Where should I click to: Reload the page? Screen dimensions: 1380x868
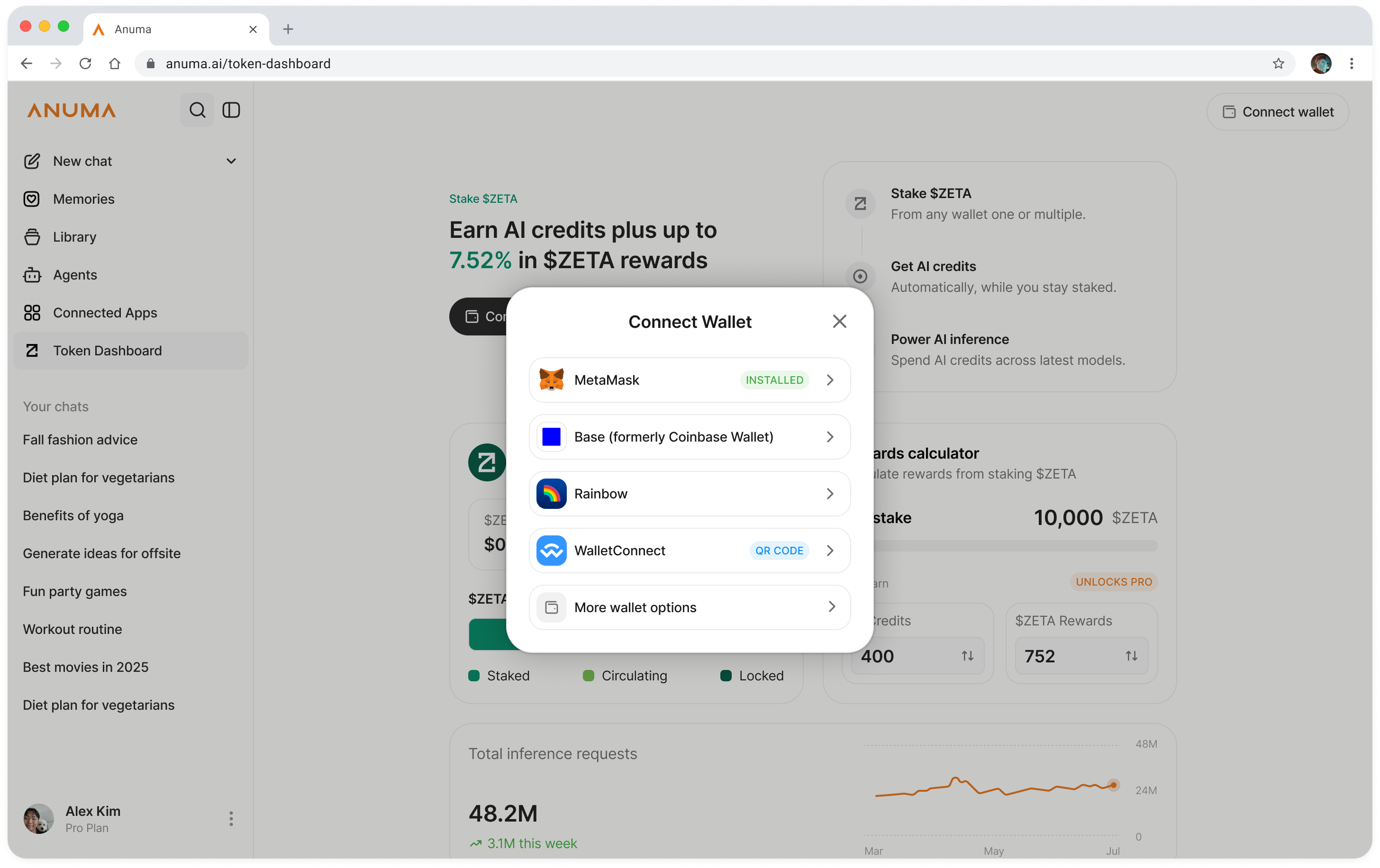(85, 63)
